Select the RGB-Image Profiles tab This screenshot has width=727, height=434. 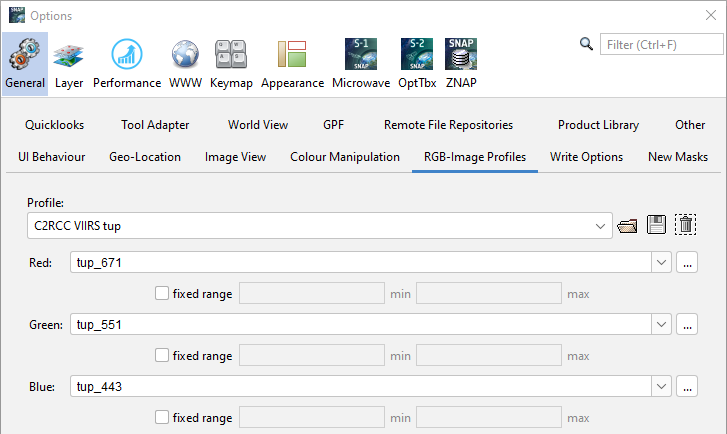(475, 157)
